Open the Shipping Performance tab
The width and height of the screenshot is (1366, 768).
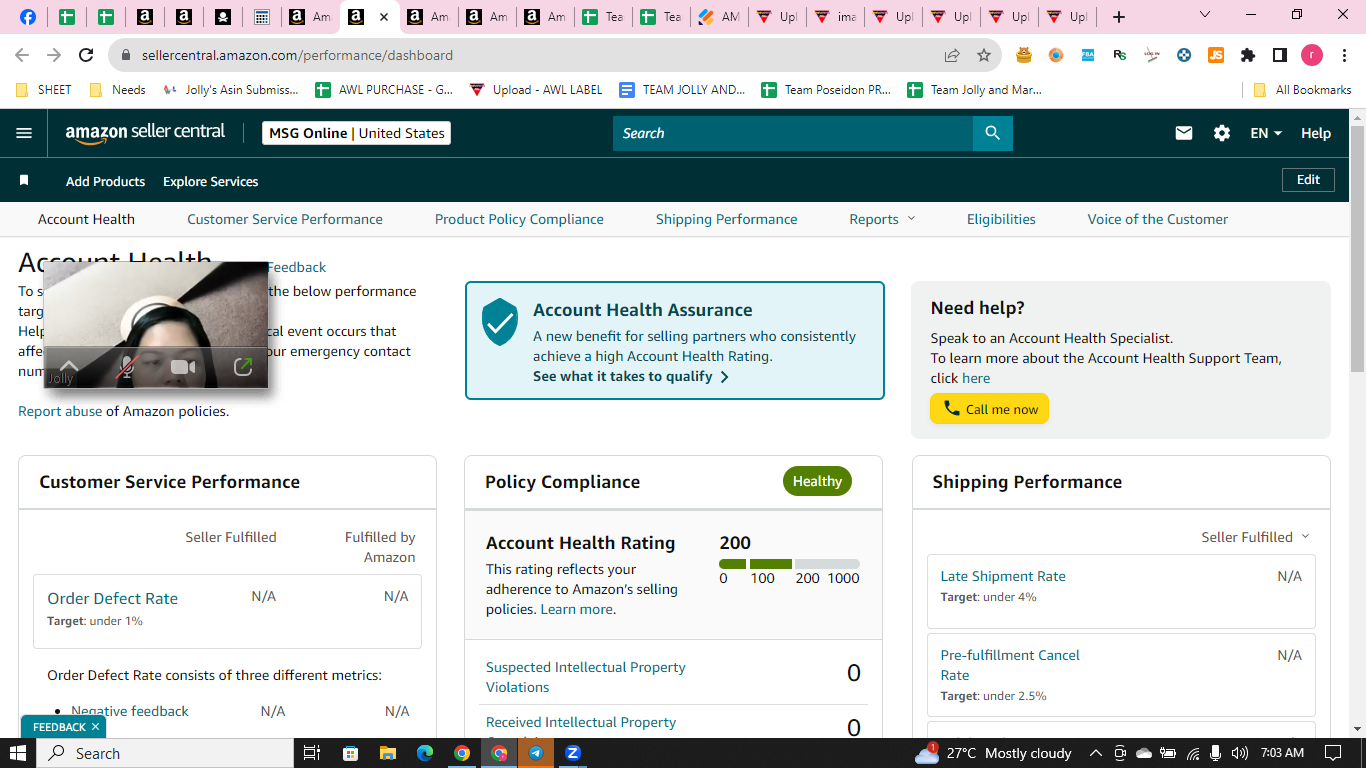tap(727, 219)
